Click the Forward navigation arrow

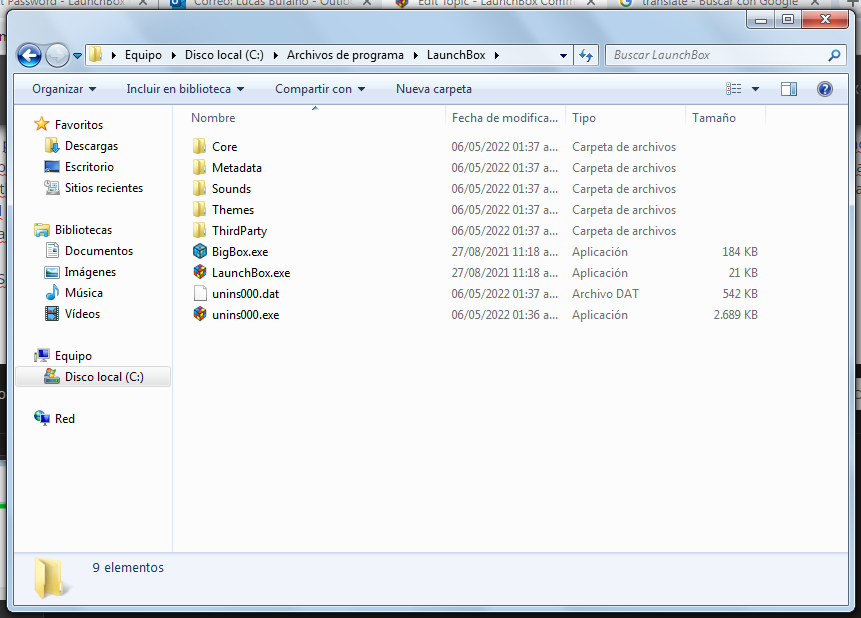tap(57, 55)
